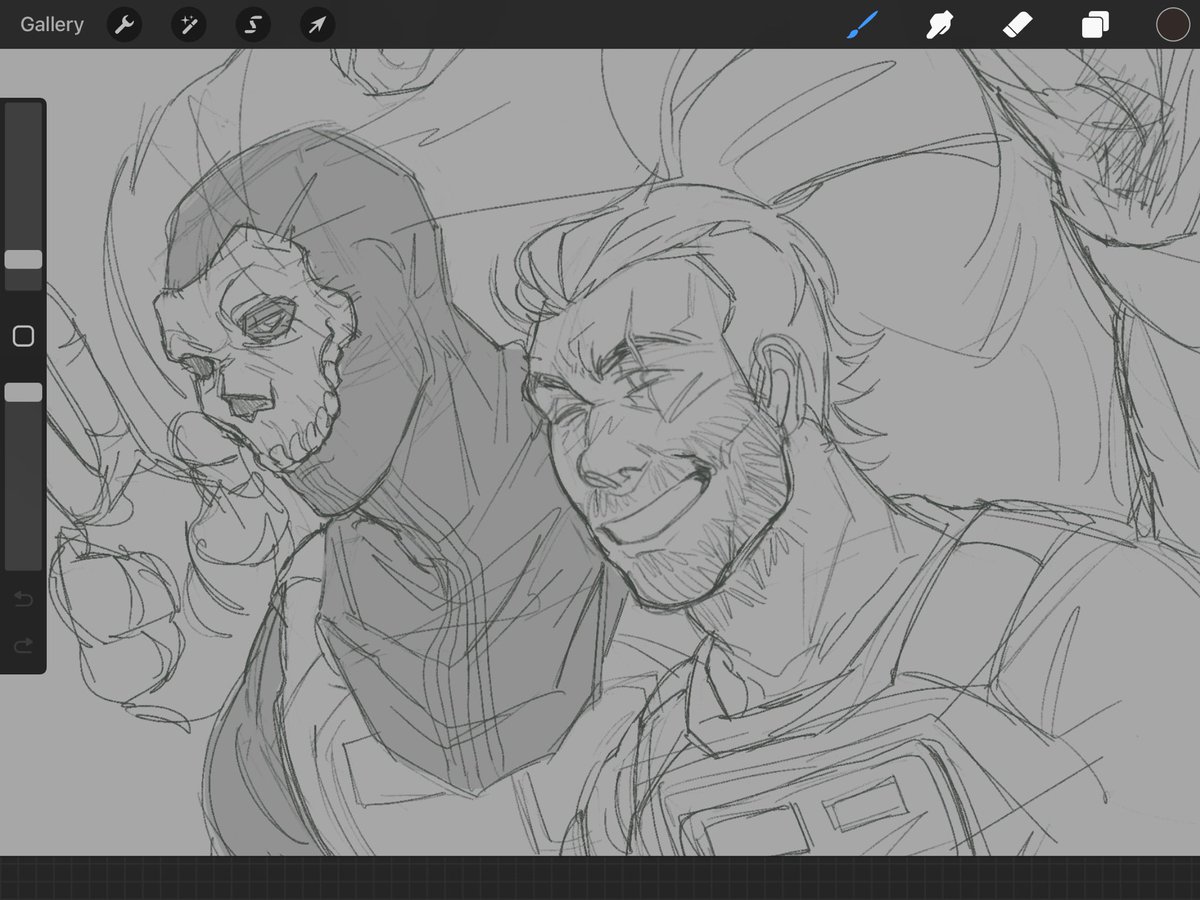Redo stroke with sidebar arrow
The height and width of the screenshot is (900, 1200).
[23, 646]
